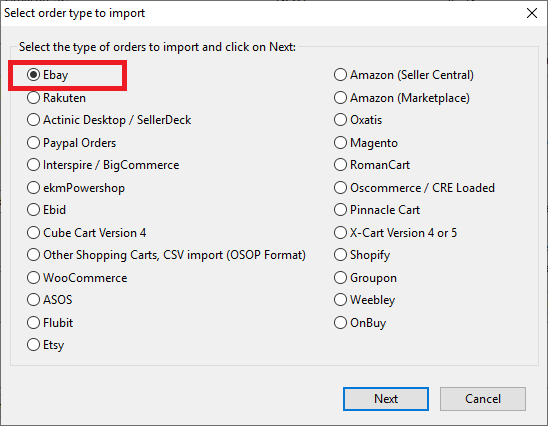The image size is (548, 426).
Task: Pick Oscommerce / CRE Loaded option
Action: 414,188
